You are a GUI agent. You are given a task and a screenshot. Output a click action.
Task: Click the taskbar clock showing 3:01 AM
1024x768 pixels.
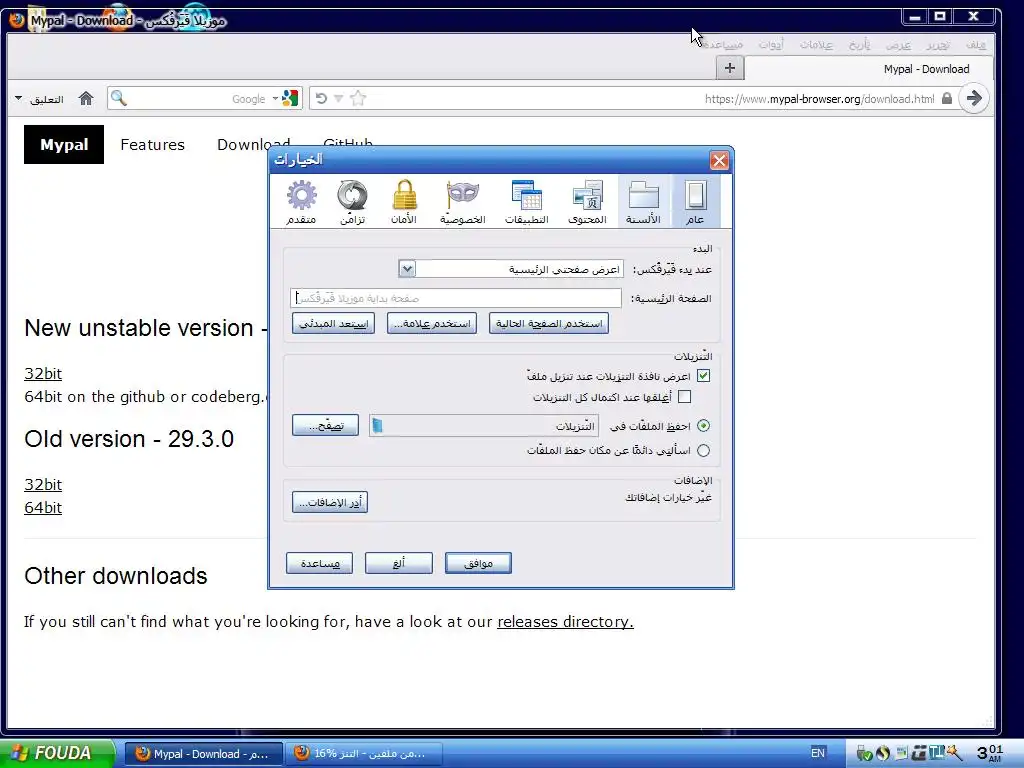pos(989,753)
